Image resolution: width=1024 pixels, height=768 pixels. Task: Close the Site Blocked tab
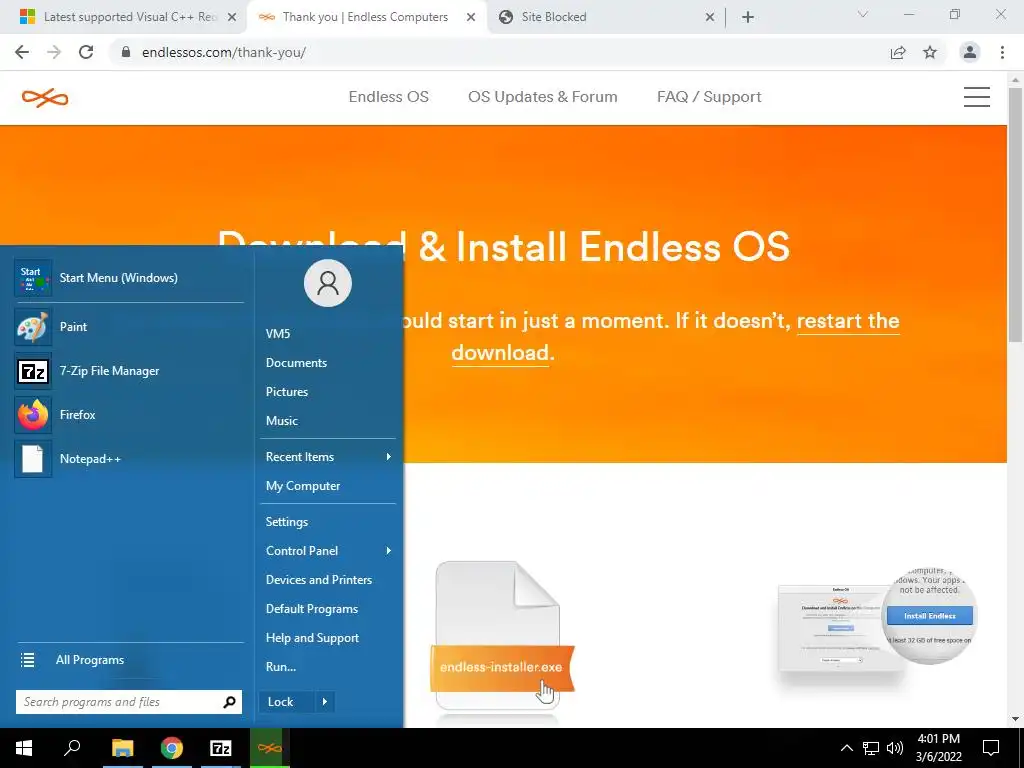710,18
